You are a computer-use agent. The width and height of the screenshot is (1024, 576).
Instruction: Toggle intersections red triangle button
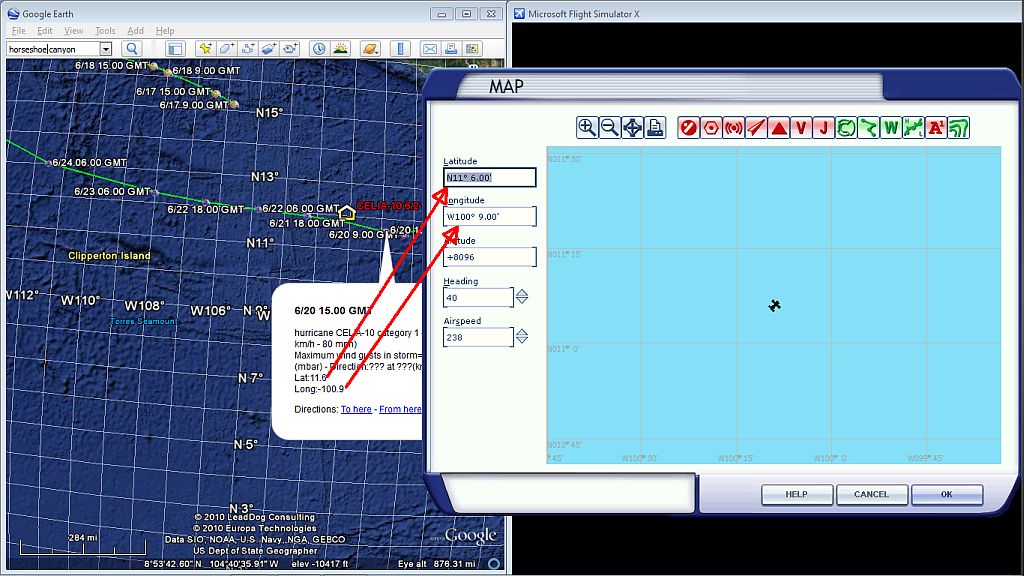[778, 127]
